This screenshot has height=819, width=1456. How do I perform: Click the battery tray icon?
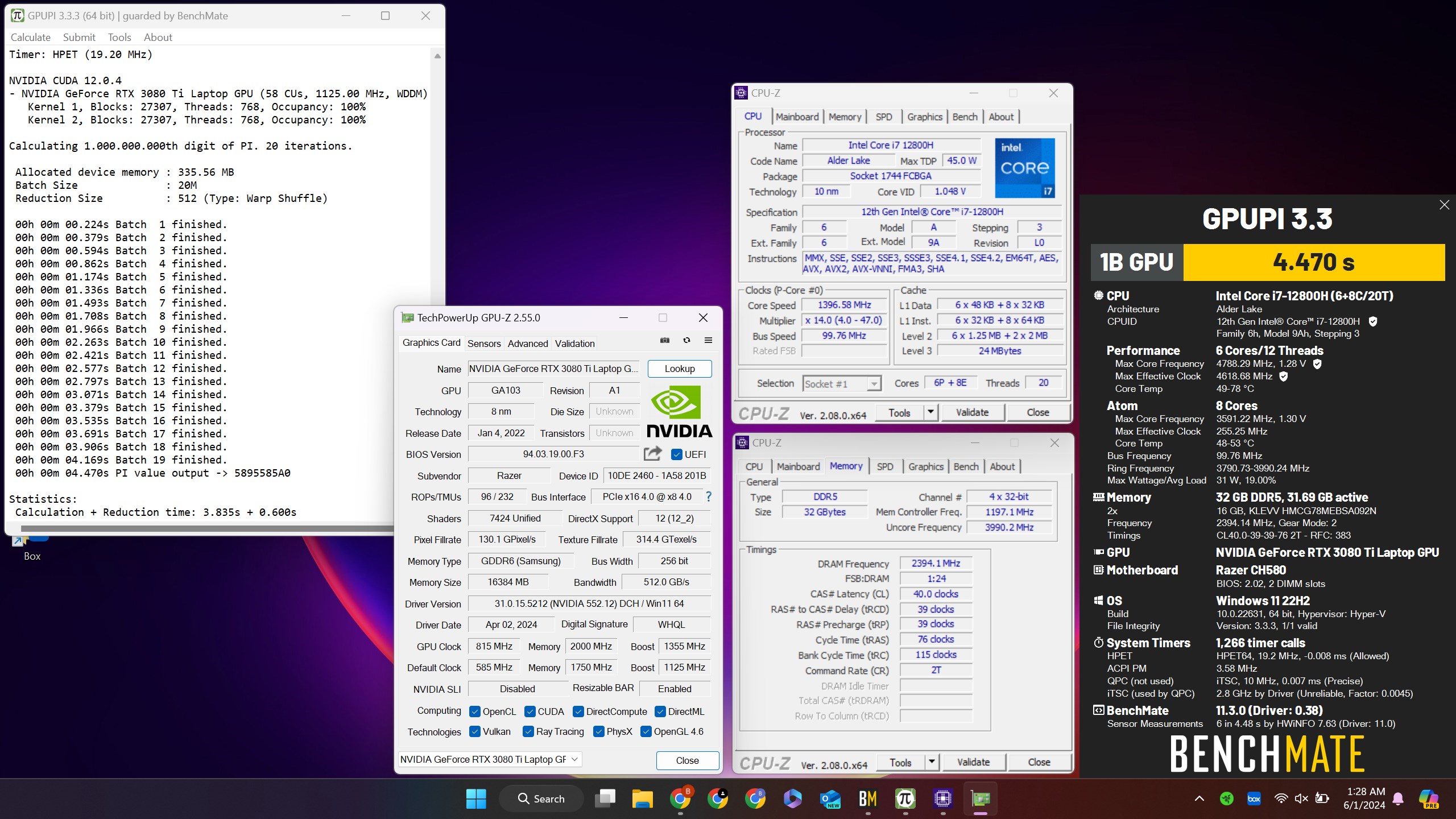(1322, 799)
